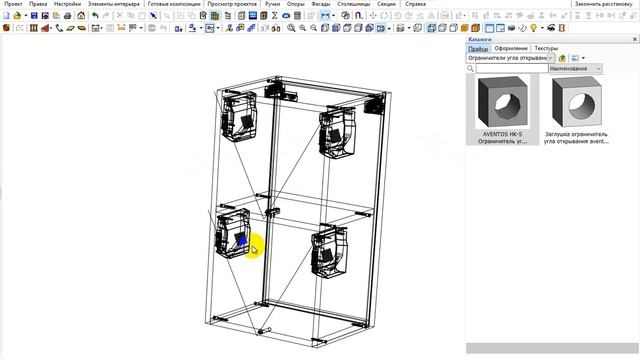Select Заглушка ограничитель угла thumbnail
This screenshot has width=640, height=360.
[x=576, y=109]
